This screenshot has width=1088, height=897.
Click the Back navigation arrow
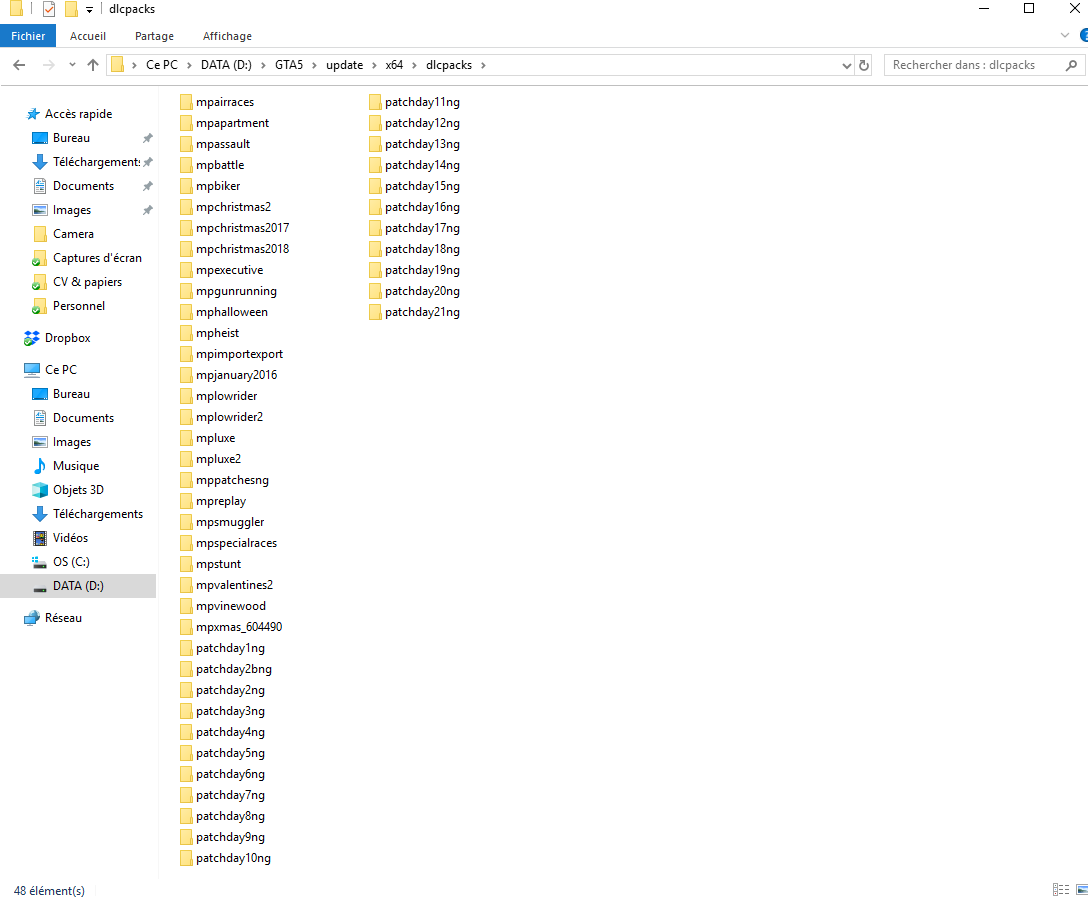pyautogui.click(x=19, y=65)
